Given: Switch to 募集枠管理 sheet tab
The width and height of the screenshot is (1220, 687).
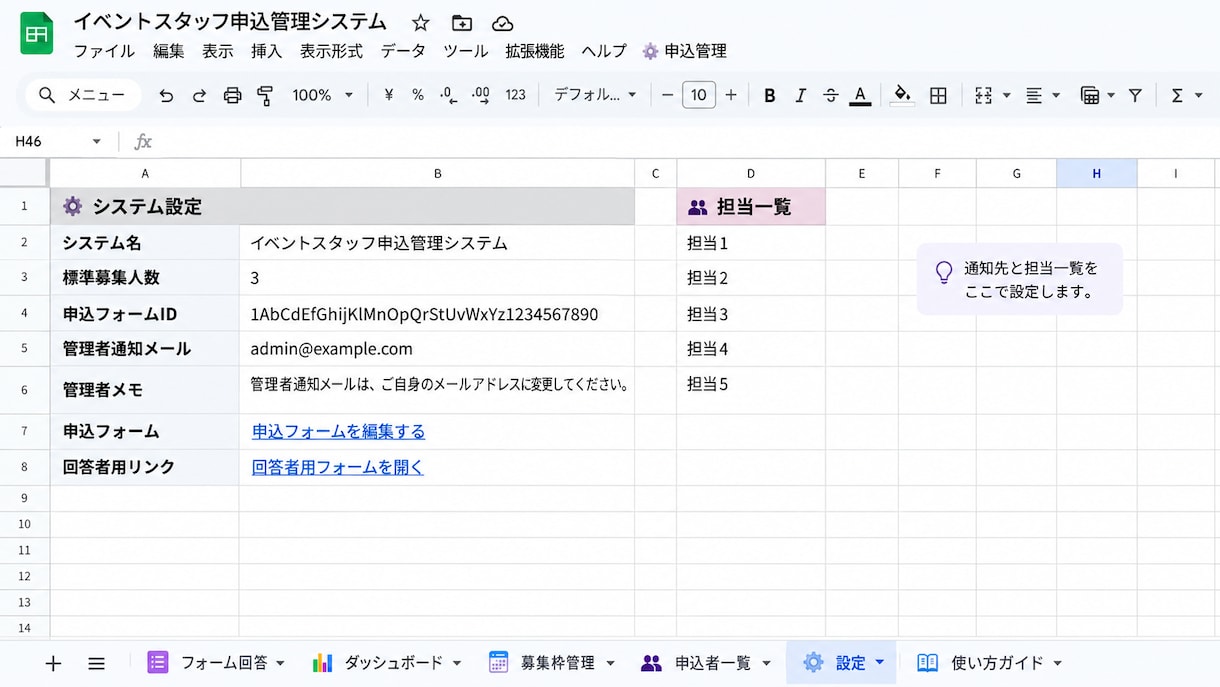Looking at the screenshot, I should 550,663.
